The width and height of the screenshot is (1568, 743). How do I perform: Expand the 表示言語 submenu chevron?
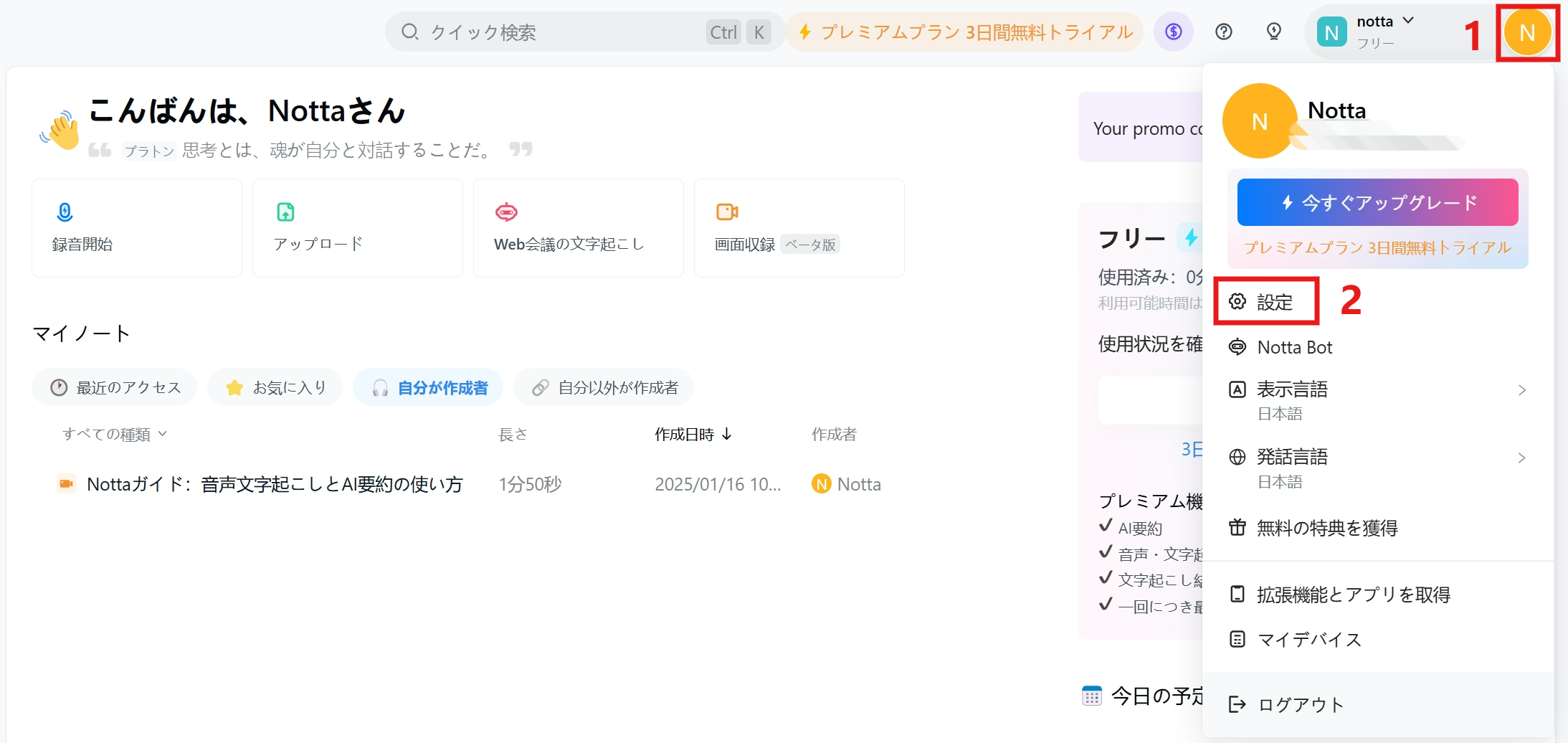tap(1521, 390)
